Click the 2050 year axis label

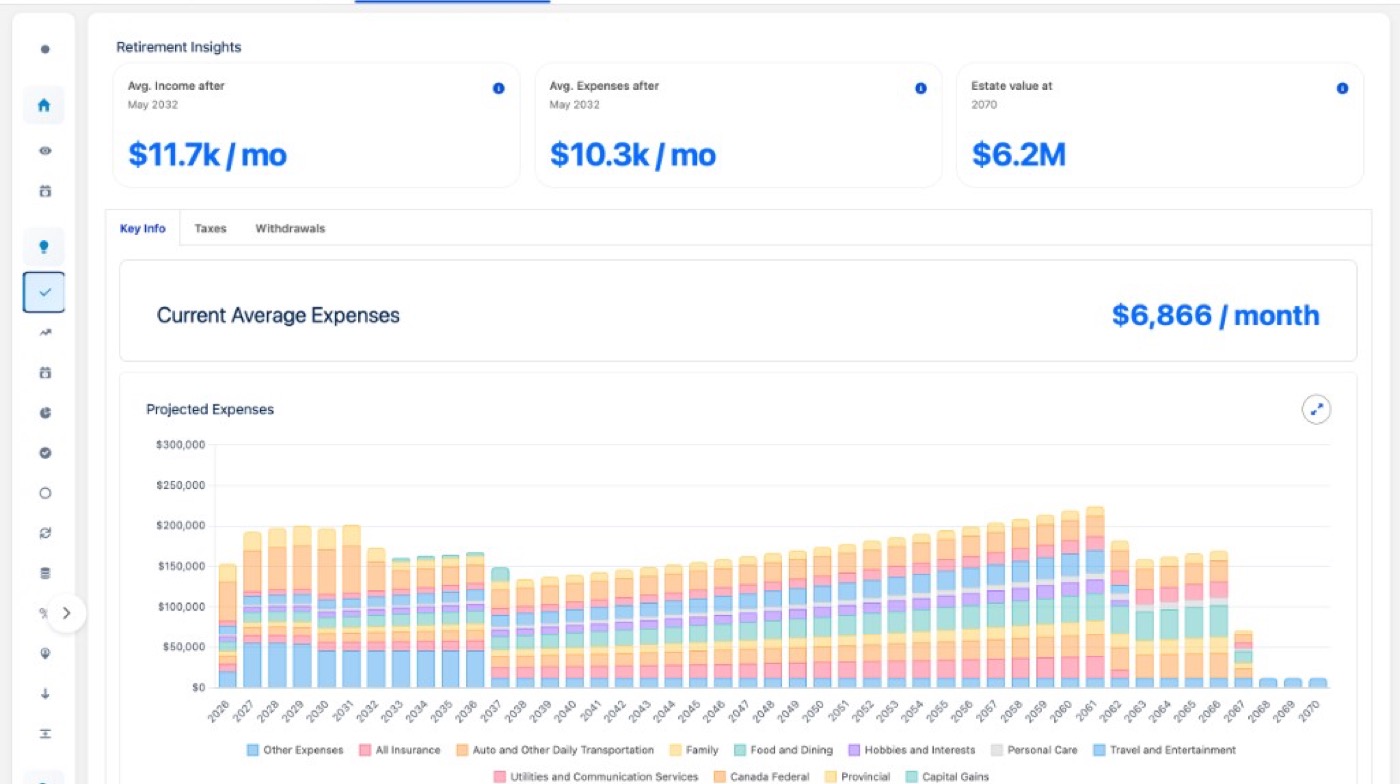click(814, 711)
